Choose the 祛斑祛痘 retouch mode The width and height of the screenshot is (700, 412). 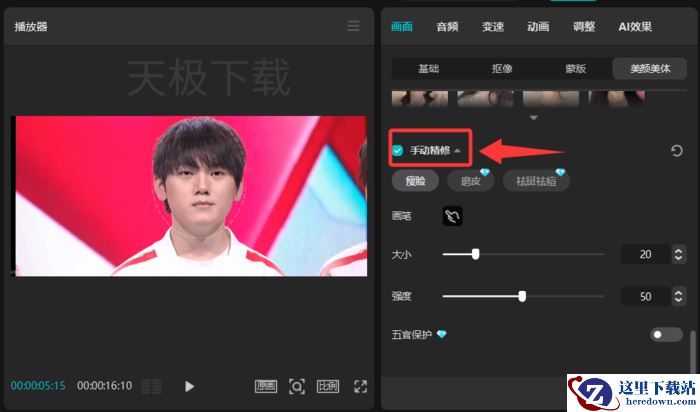click(x=536, y=181)
